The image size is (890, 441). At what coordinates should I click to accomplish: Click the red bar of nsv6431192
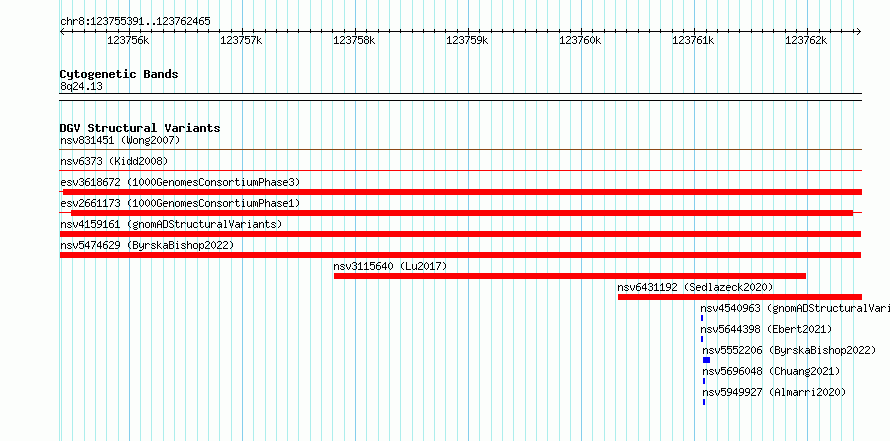[740, 297]
